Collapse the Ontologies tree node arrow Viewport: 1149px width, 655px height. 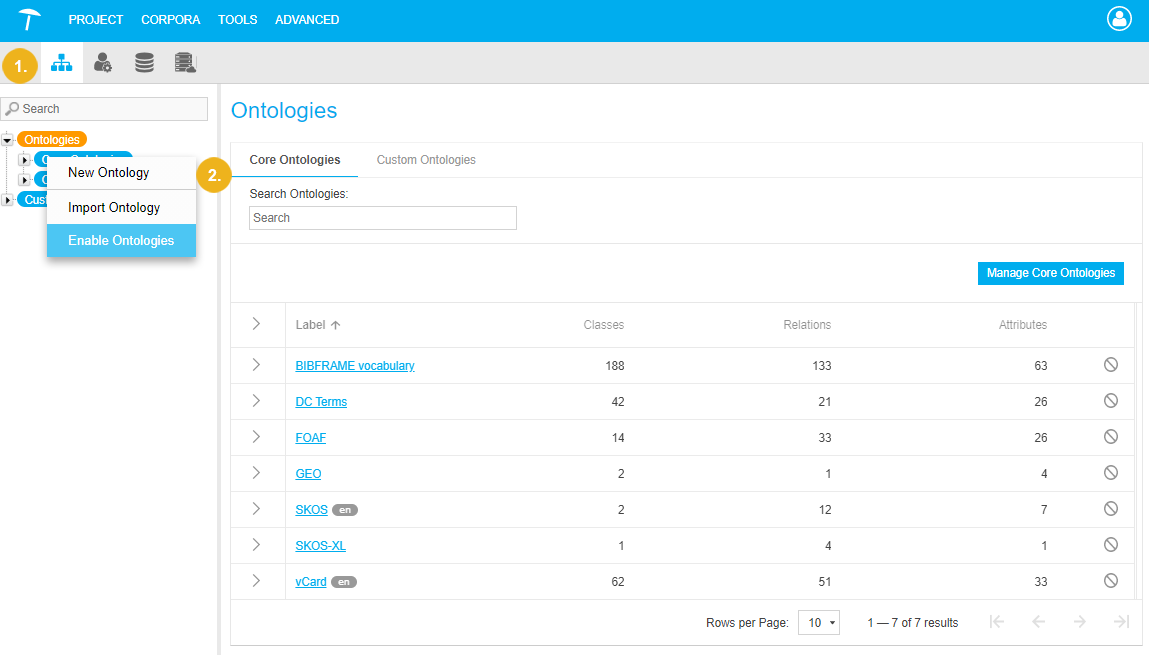(8, 140)
